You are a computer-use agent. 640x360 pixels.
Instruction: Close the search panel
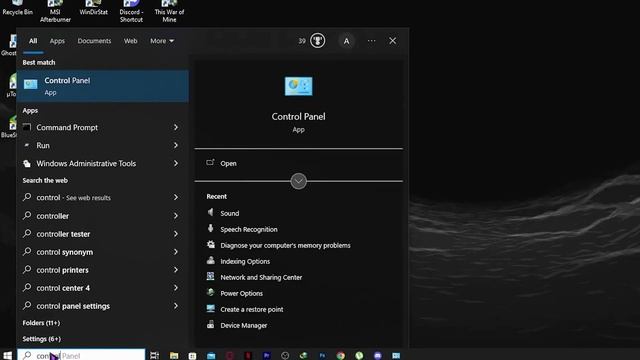[393, 41]
